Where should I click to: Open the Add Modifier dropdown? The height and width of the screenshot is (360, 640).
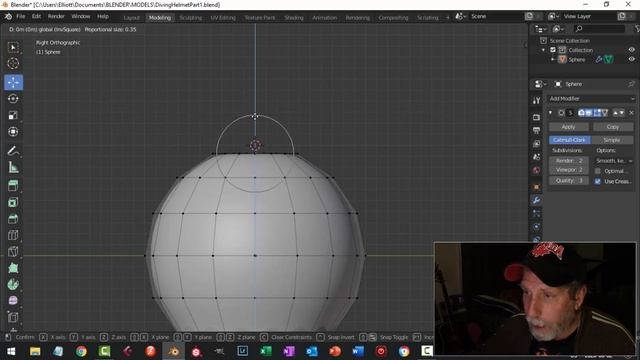[591, 99]
